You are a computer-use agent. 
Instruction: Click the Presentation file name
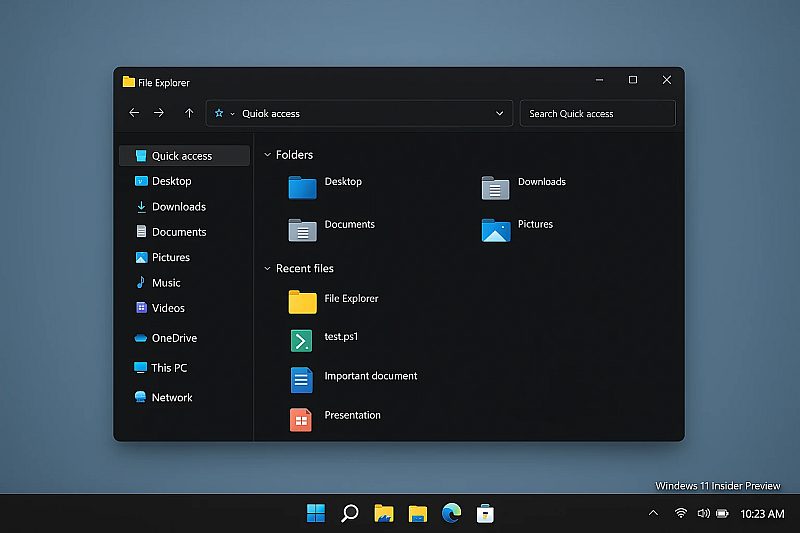[x=353, y=415]
